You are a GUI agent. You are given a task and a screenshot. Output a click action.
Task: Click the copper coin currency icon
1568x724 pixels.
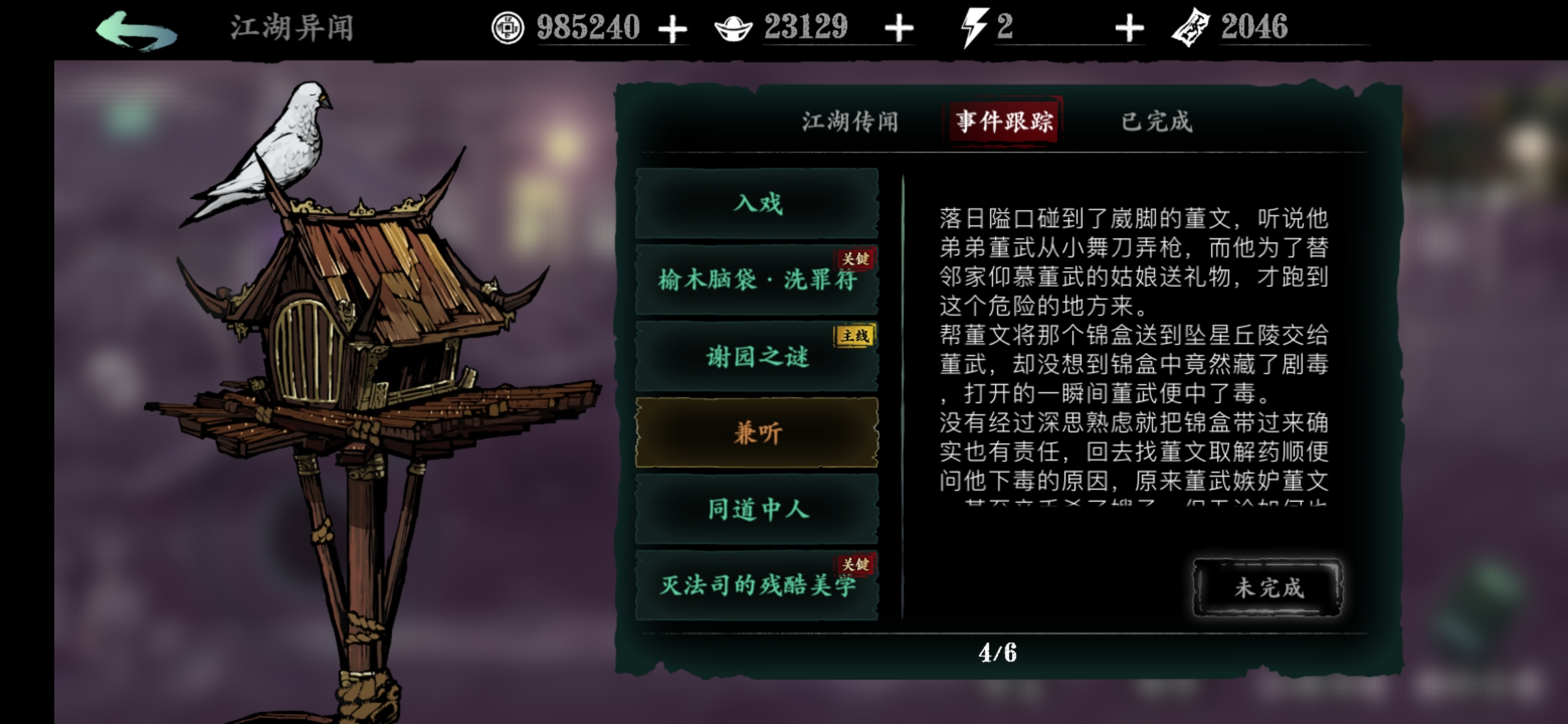click(507, 29)
